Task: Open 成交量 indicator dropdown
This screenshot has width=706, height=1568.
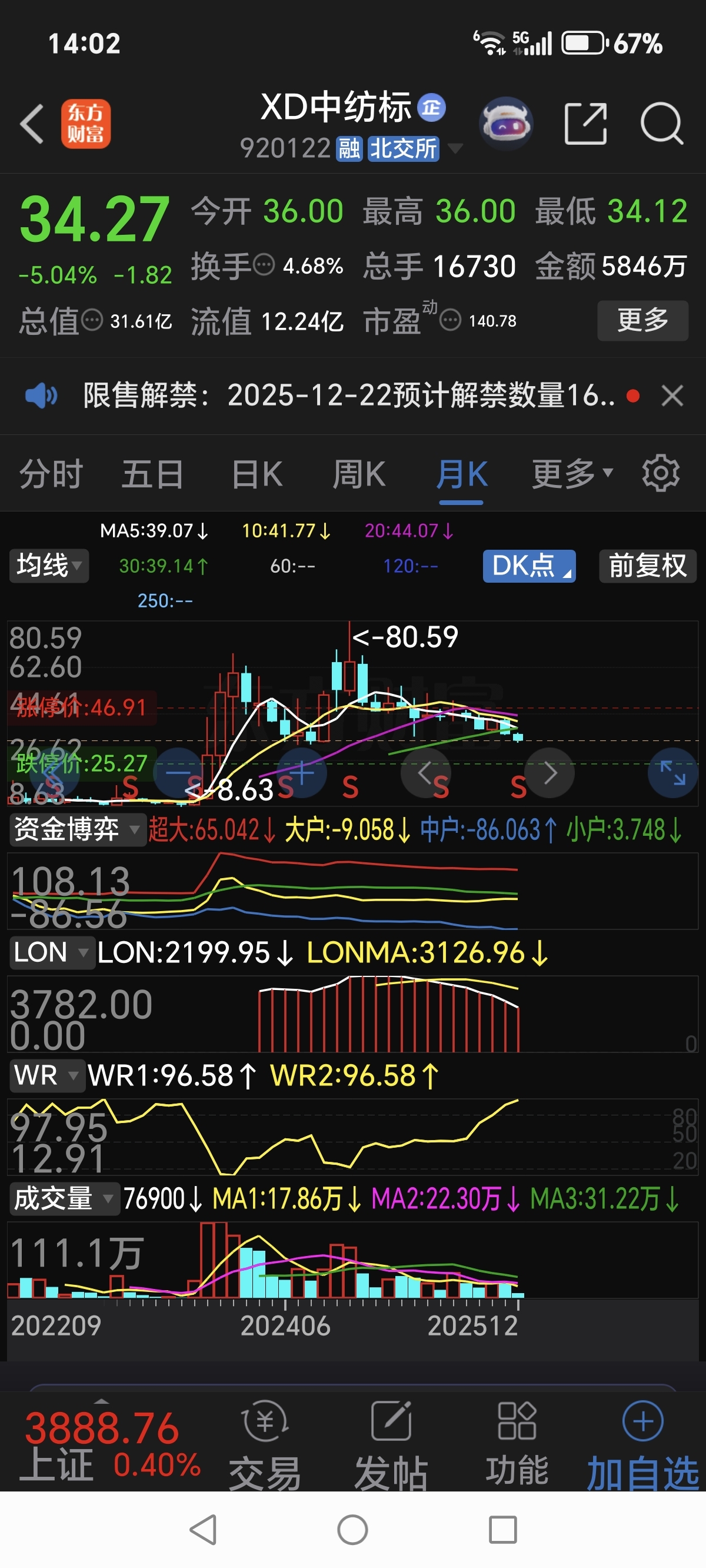Action: [x=65, y=1198]
